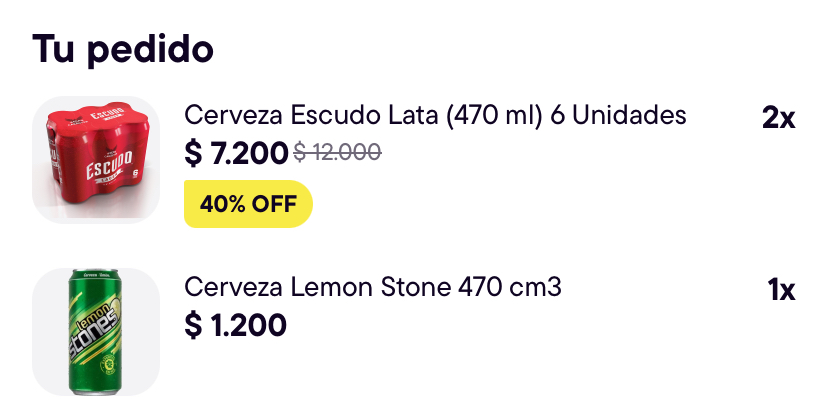The height and width of the screenshot is (414, 828).
Task: Click the 2x quantity for Escudo
Action: [778, 118]
